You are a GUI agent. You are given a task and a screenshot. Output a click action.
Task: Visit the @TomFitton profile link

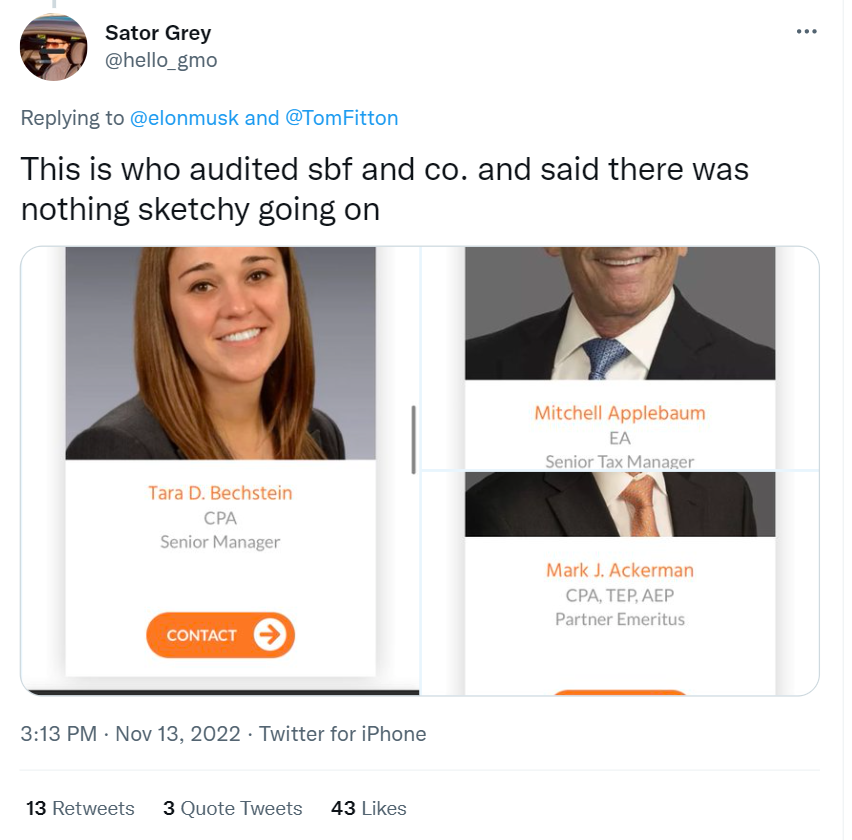click(342, 118)
